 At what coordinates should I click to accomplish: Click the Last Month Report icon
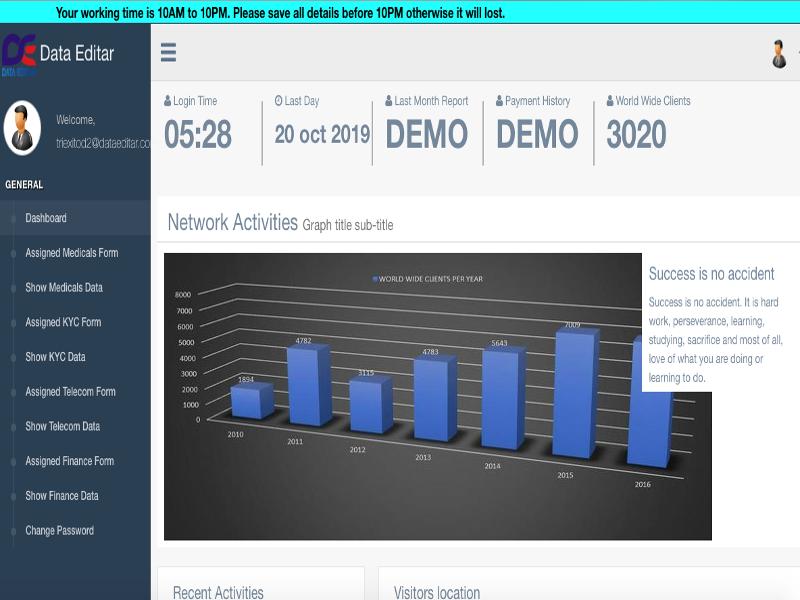(389, 101)
